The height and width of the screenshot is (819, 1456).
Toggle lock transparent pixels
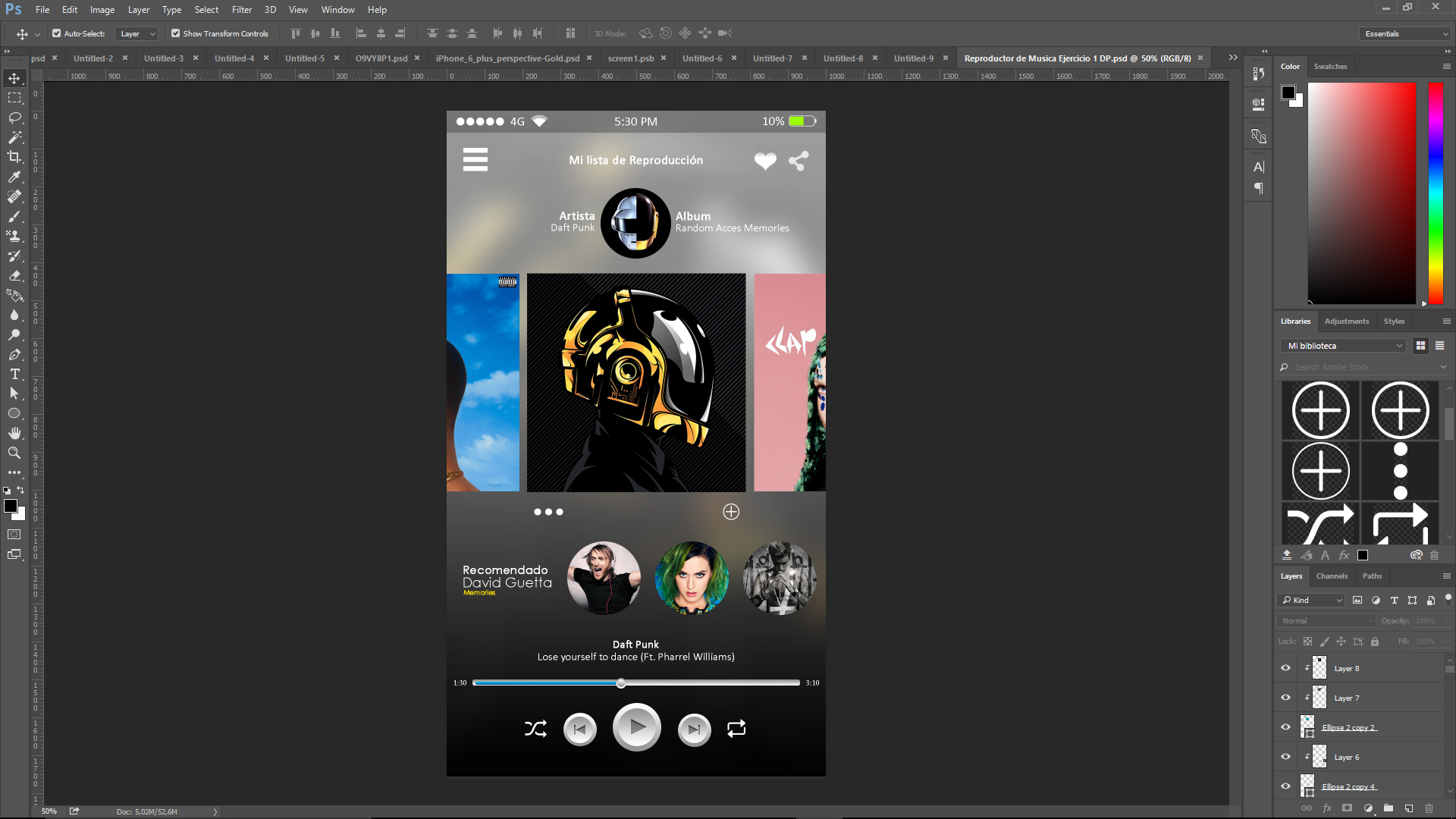tap(1307, 642)
